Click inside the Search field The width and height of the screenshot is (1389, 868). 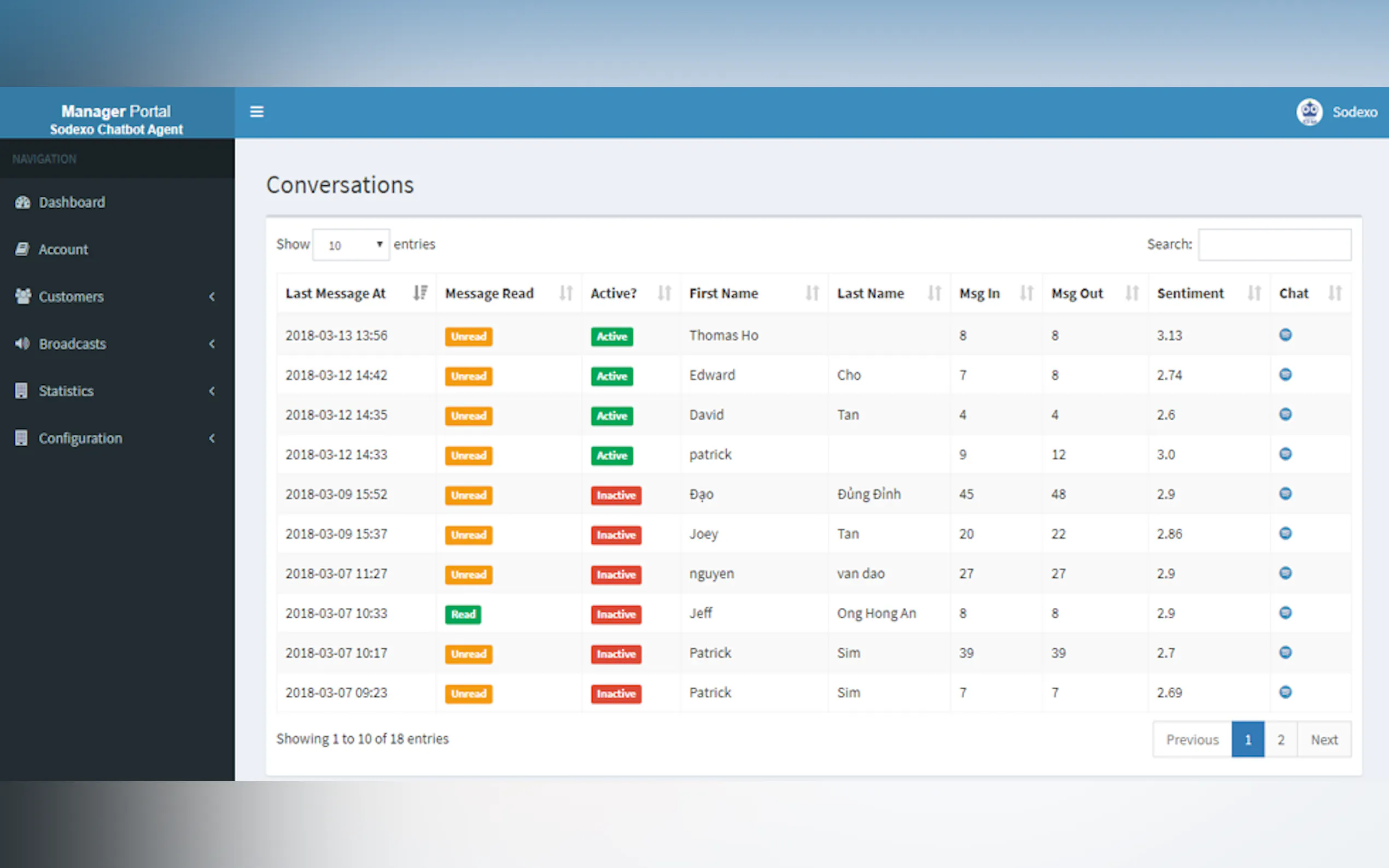(1275, 244)
